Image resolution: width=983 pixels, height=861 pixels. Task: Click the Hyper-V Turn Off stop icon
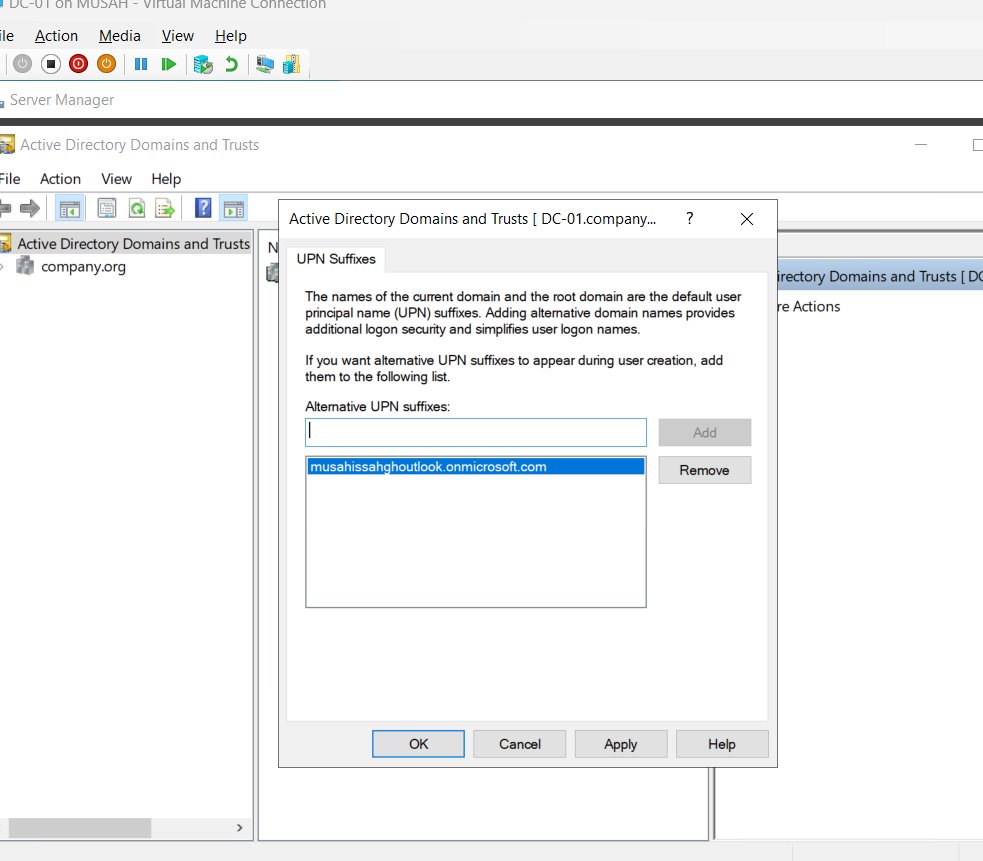(51, 64)
